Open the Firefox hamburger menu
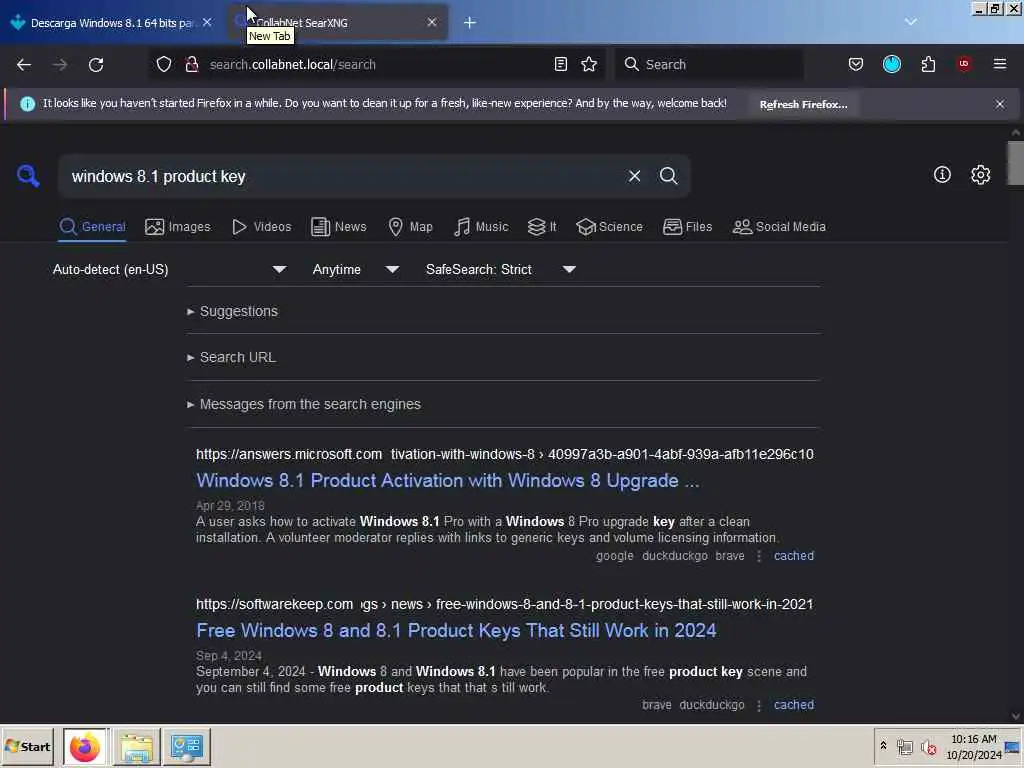The height and width of the screenshot is (768, 1024). pos(1000,64)
